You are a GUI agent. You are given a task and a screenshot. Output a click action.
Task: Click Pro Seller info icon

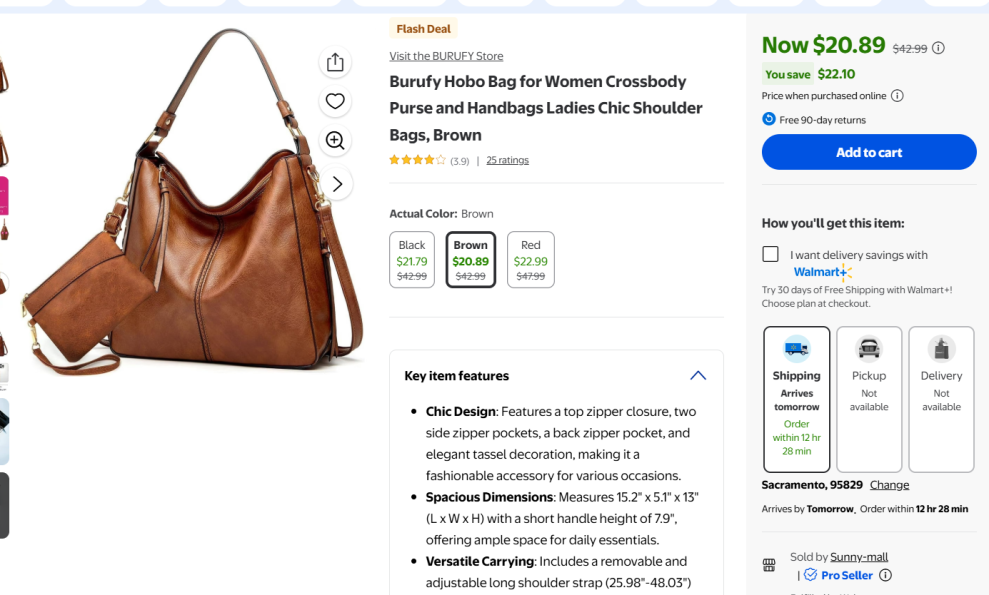tap(885, 575)
